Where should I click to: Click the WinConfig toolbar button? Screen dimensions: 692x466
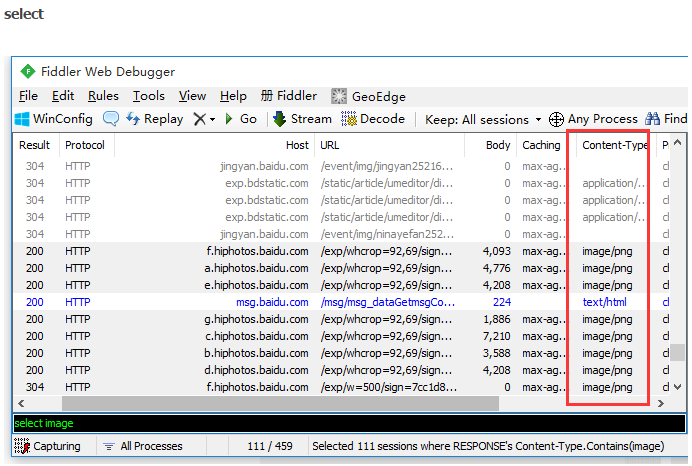tap(53, 119)
